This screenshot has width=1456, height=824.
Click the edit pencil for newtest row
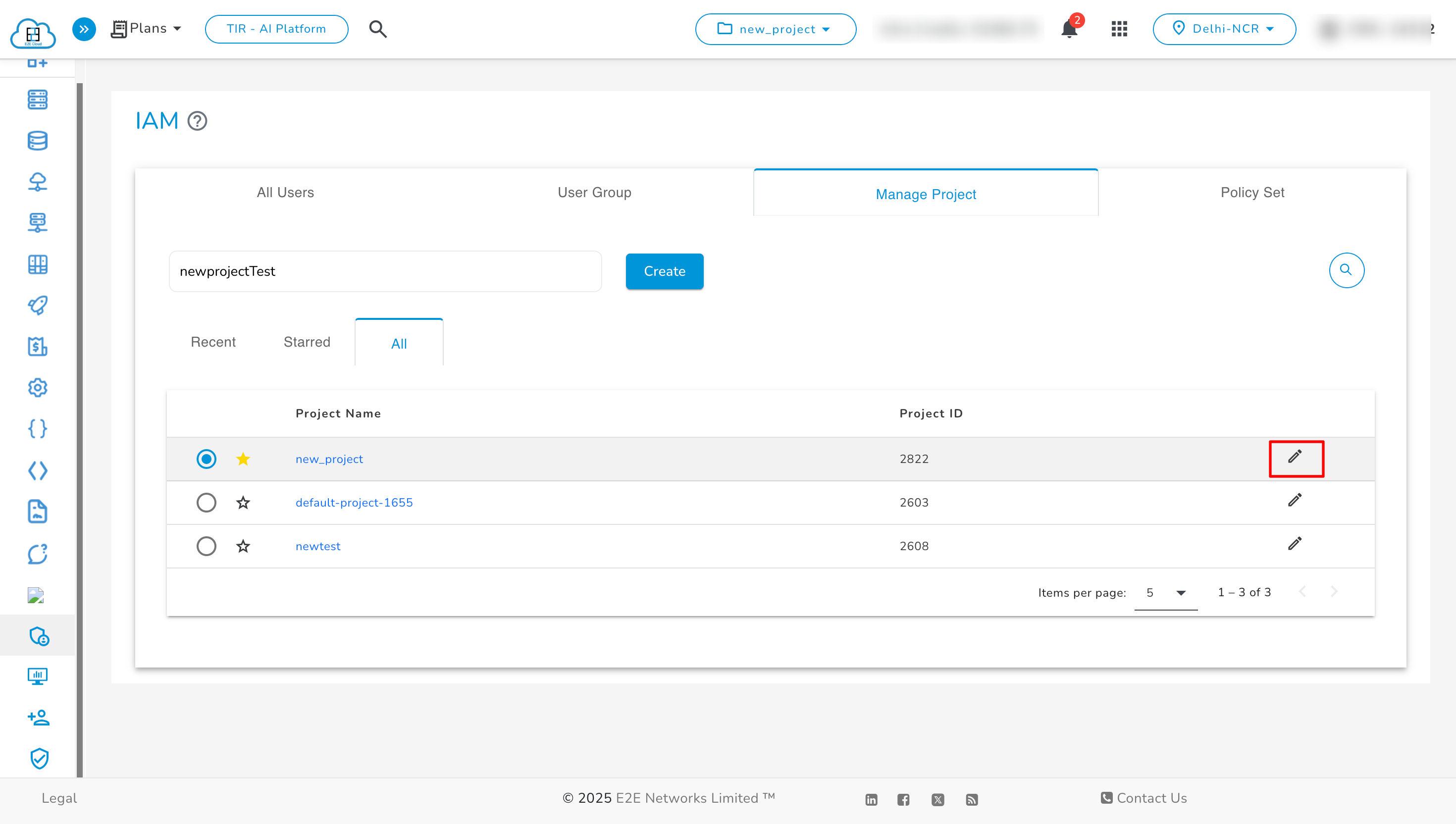[x=1295, y=544]
